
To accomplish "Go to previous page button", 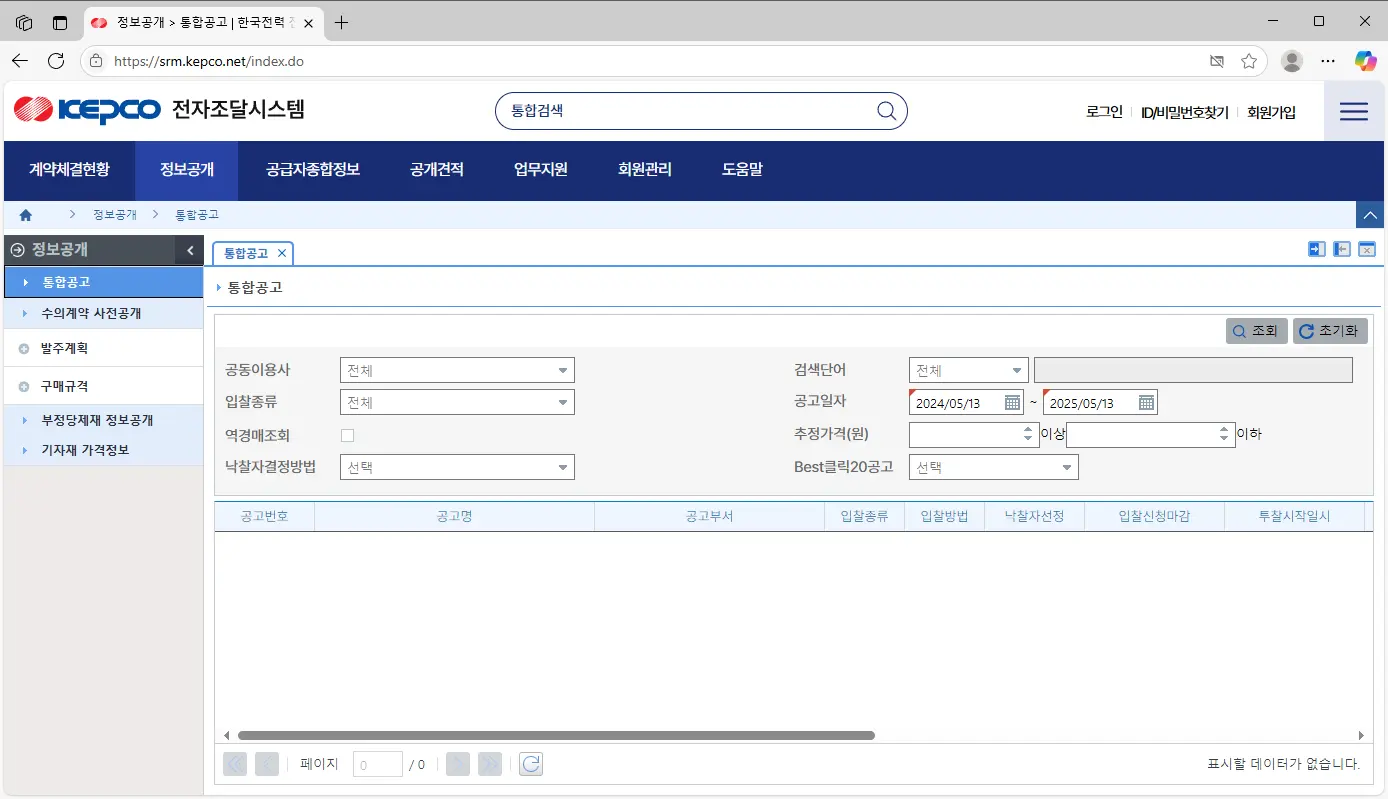I will 267,764.
